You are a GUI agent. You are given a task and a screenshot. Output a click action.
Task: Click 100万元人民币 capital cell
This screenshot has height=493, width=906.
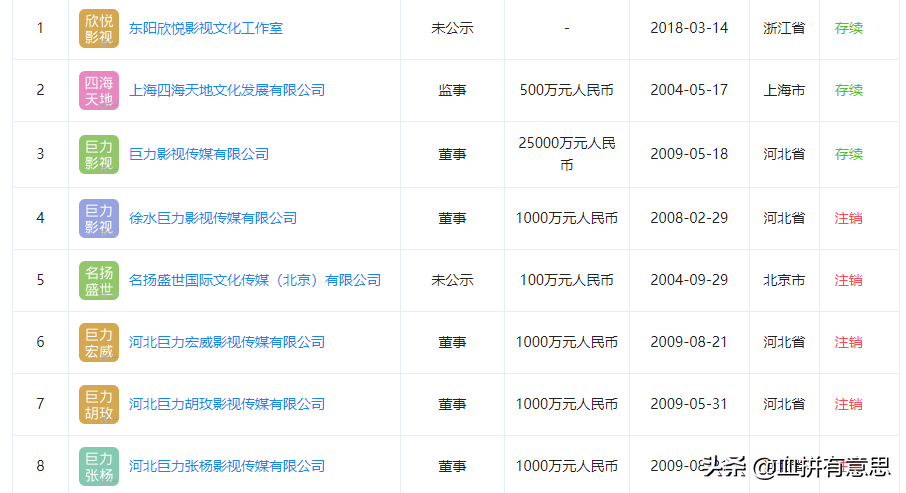(x=566, y=280)
